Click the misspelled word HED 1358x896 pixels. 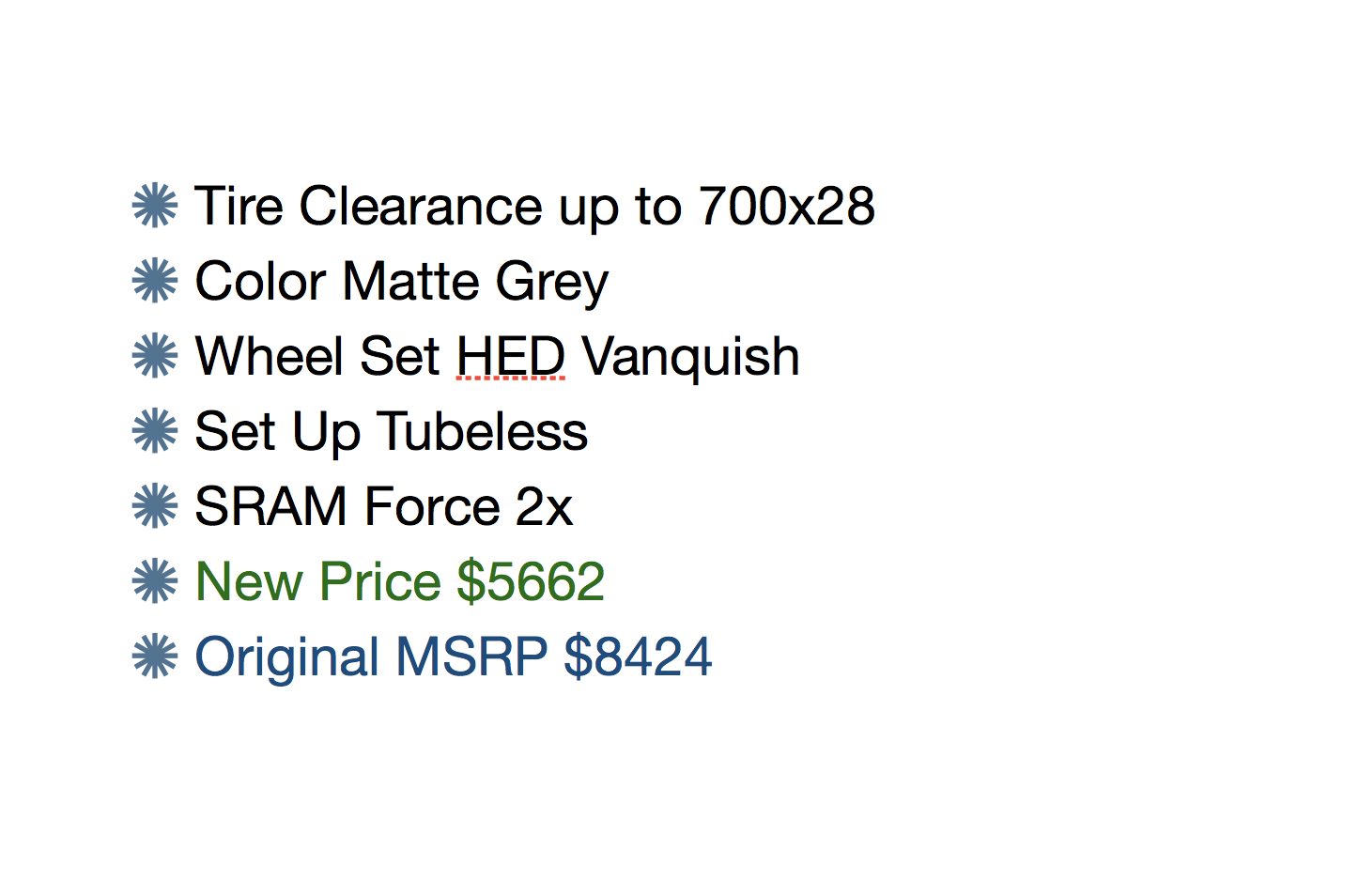tap(511, 357)
